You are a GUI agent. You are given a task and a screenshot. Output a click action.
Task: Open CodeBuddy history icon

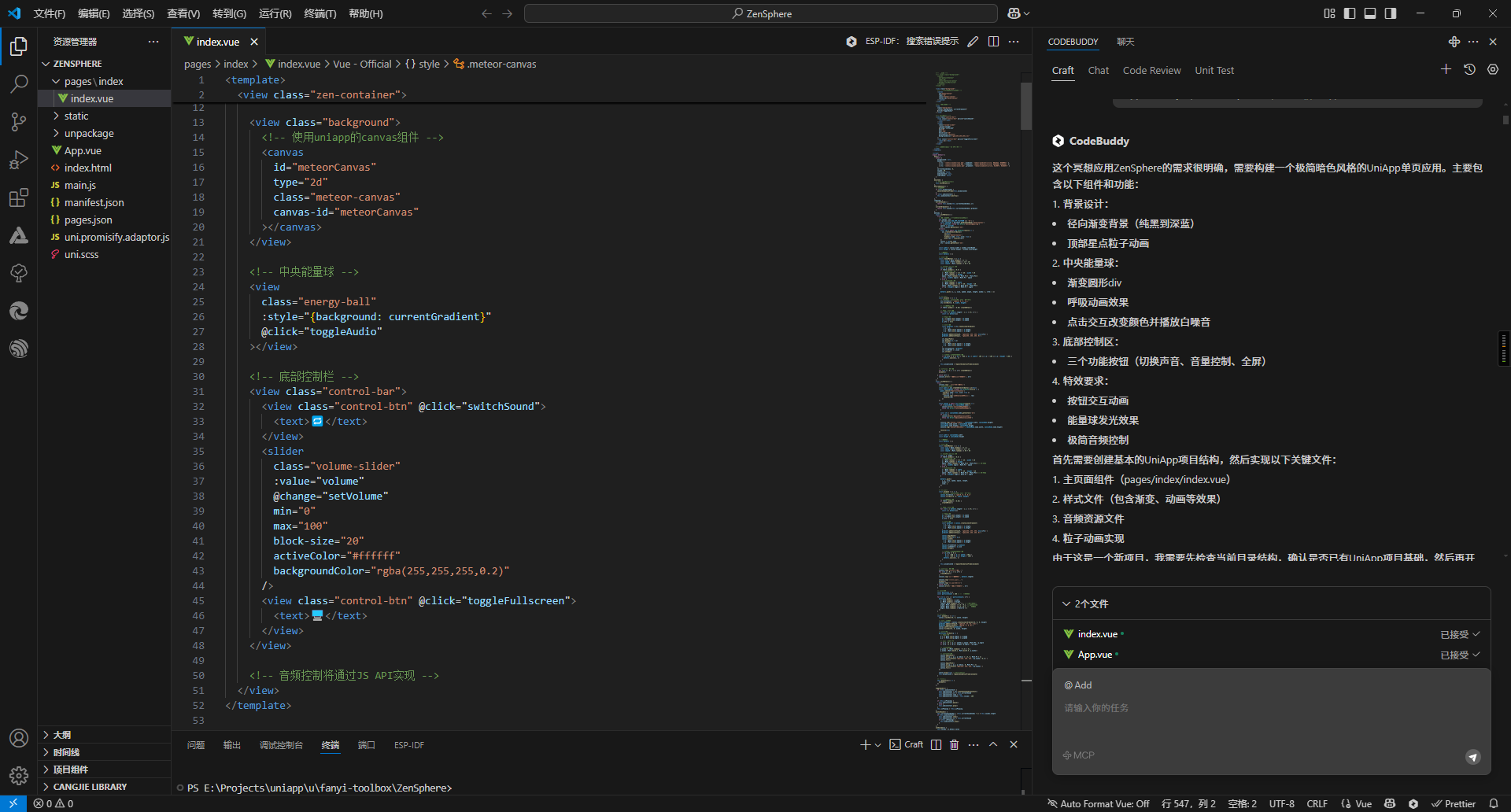[x=1469, y=70]
